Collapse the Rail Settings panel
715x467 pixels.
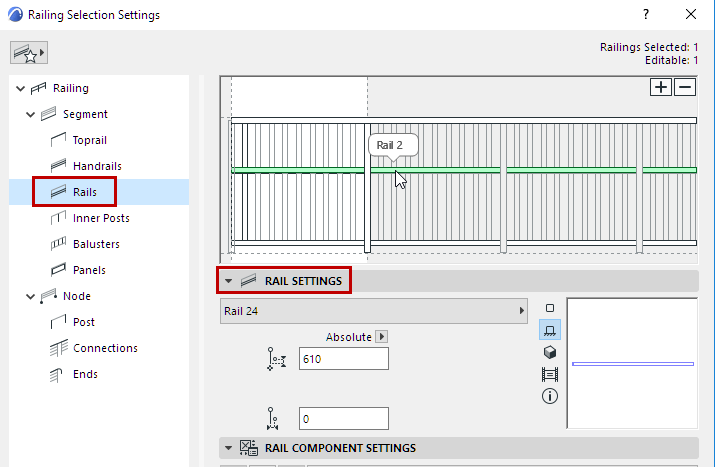click(228, 281)
